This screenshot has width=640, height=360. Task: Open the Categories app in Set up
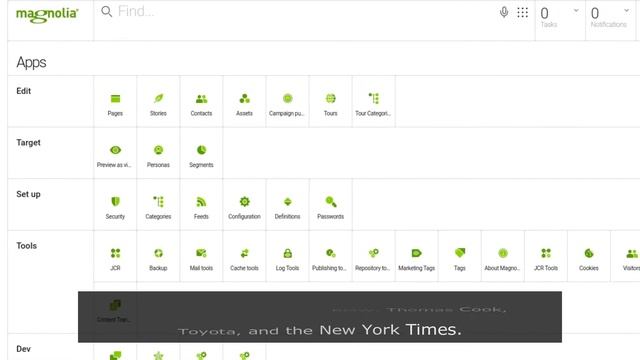[158, 205]
